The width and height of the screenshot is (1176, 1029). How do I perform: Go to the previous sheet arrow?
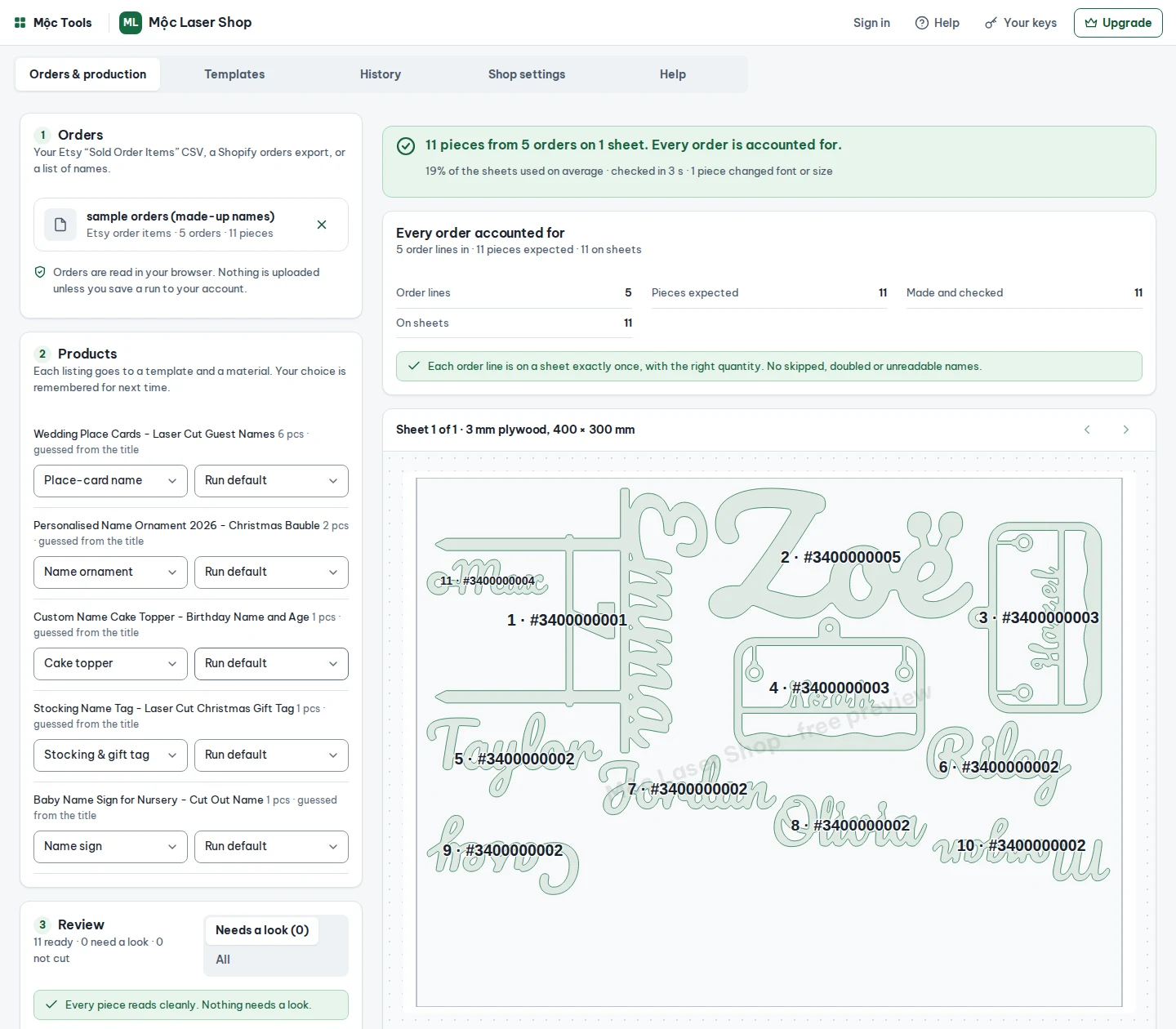coord(1087,430)
